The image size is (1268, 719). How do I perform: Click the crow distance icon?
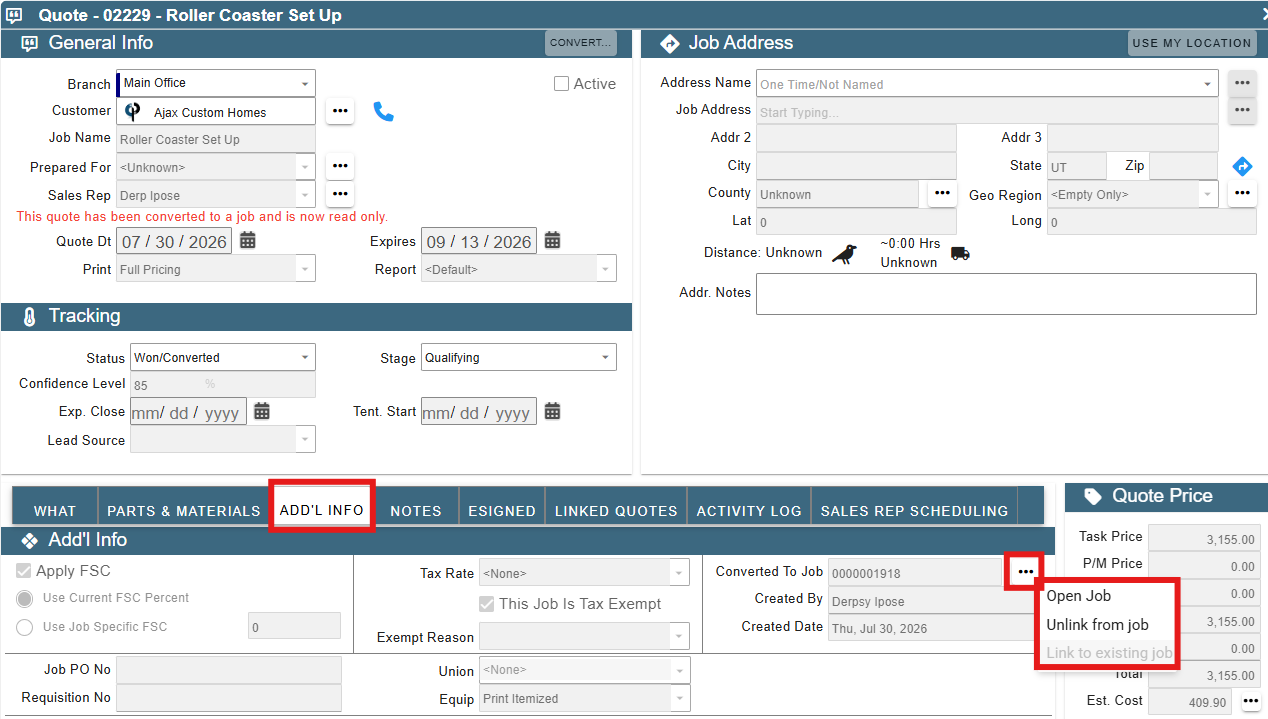pyautogui.click(x=844, y=254)
